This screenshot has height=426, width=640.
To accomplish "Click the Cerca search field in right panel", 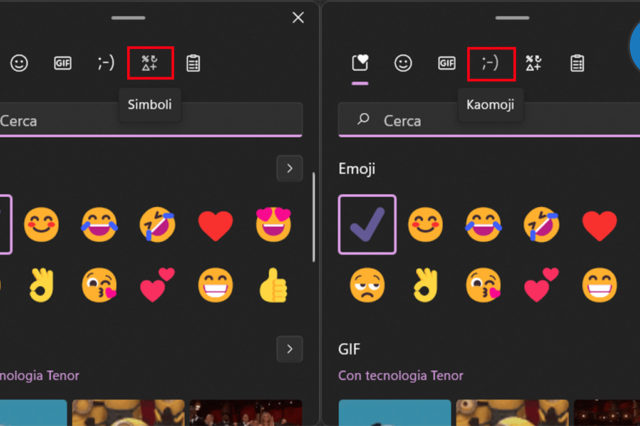I will [489, 120].
